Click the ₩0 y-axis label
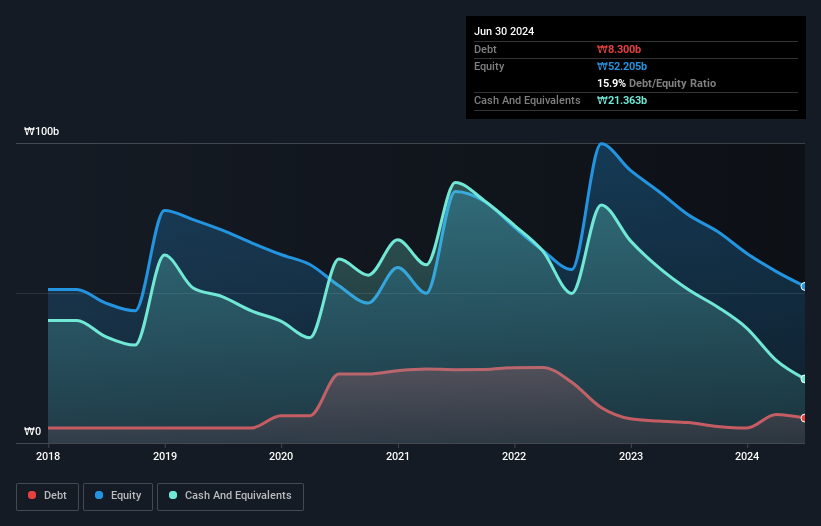The height and width of the screenshot is (526, 821). (x=32, y=431)
